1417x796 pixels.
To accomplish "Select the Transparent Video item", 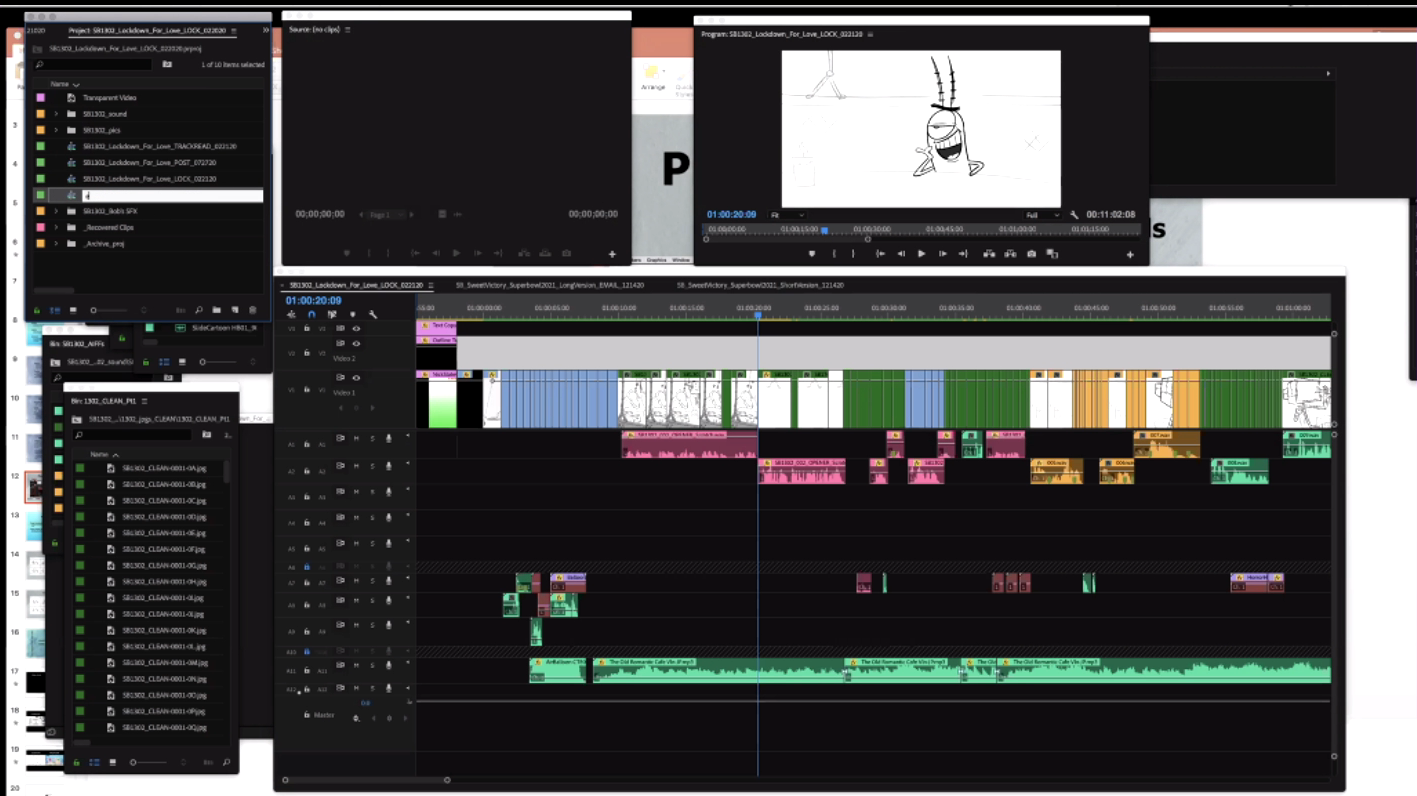I will 109,98.
